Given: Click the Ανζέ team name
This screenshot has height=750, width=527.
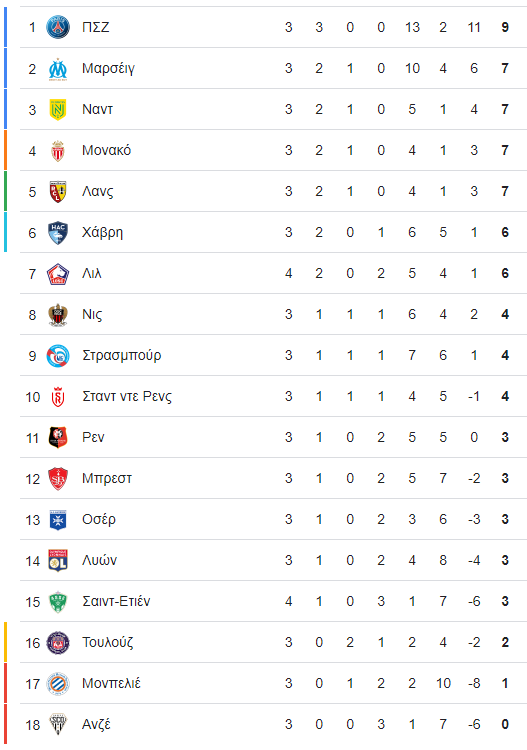Looking at the screenshot, I should [96, 724].
